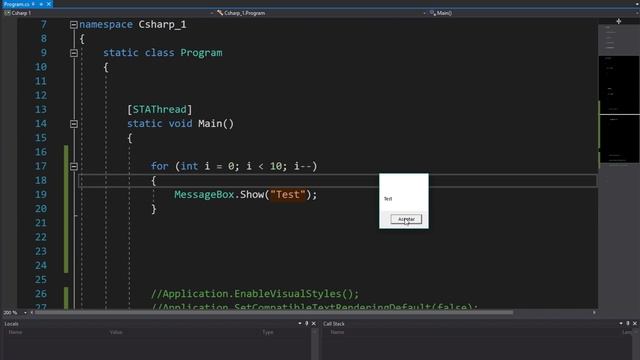Click the horizontal scrollbar of the editor
Image resolution: width=640 pixels, height=360 pixels.
click(274, 313)
